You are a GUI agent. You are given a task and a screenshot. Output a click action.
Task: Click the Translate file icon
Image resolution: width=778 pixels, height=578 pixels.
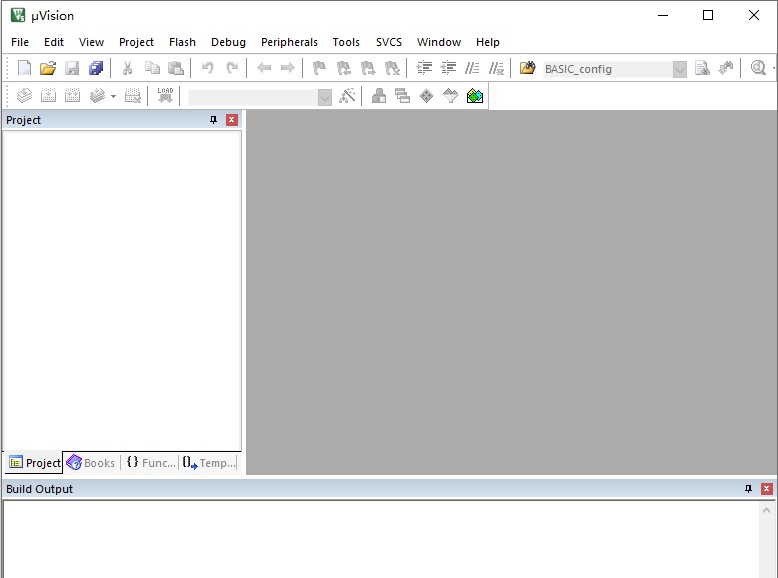pos(24,95)
